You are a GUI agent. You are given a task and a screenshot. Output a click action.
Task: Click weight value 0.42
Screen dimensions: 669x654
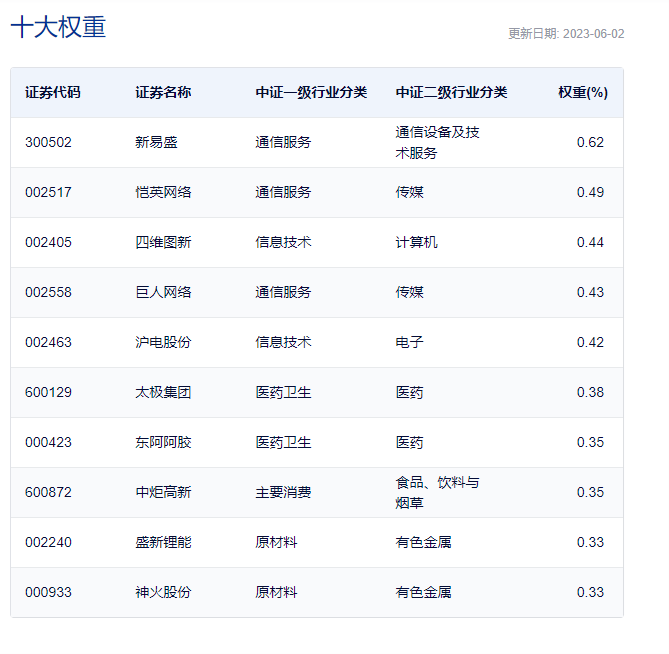click(590, 342)
